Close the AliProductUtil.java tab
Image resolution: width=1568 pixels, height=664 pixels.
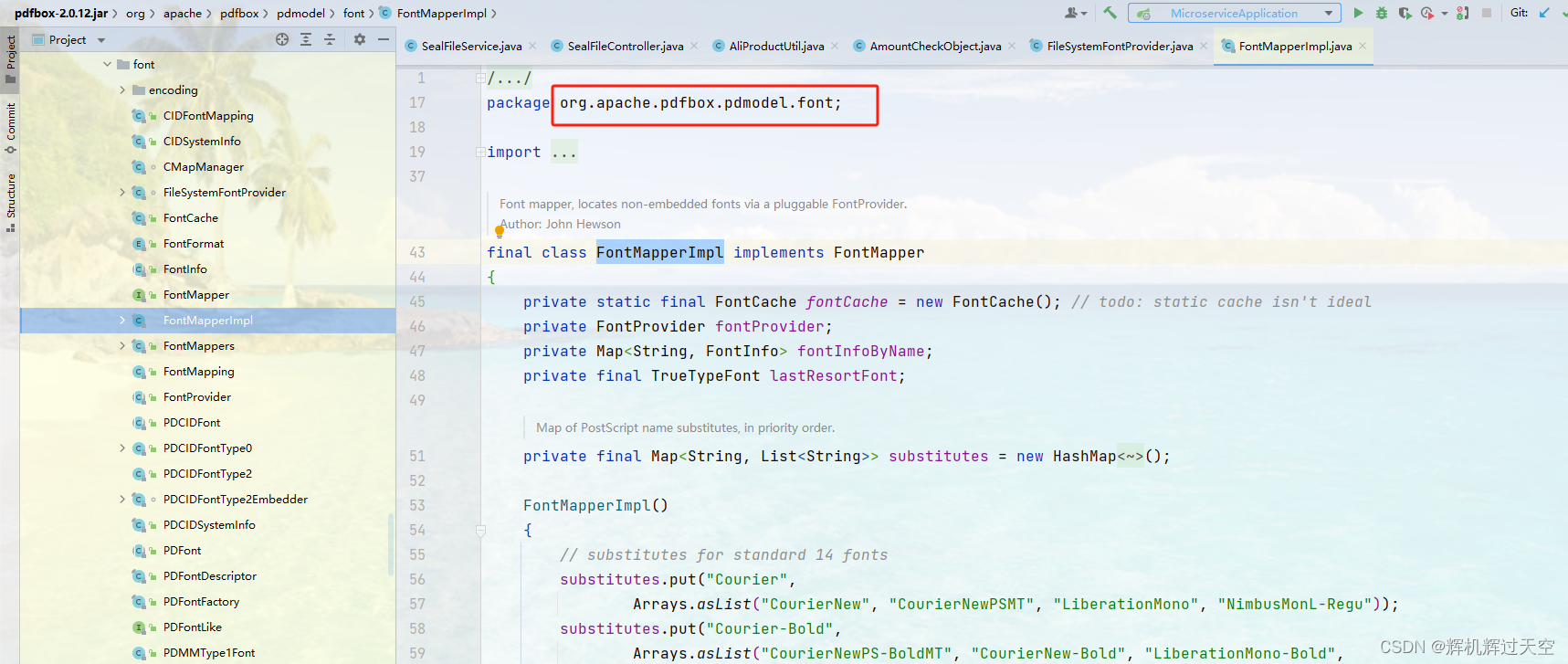835,46
